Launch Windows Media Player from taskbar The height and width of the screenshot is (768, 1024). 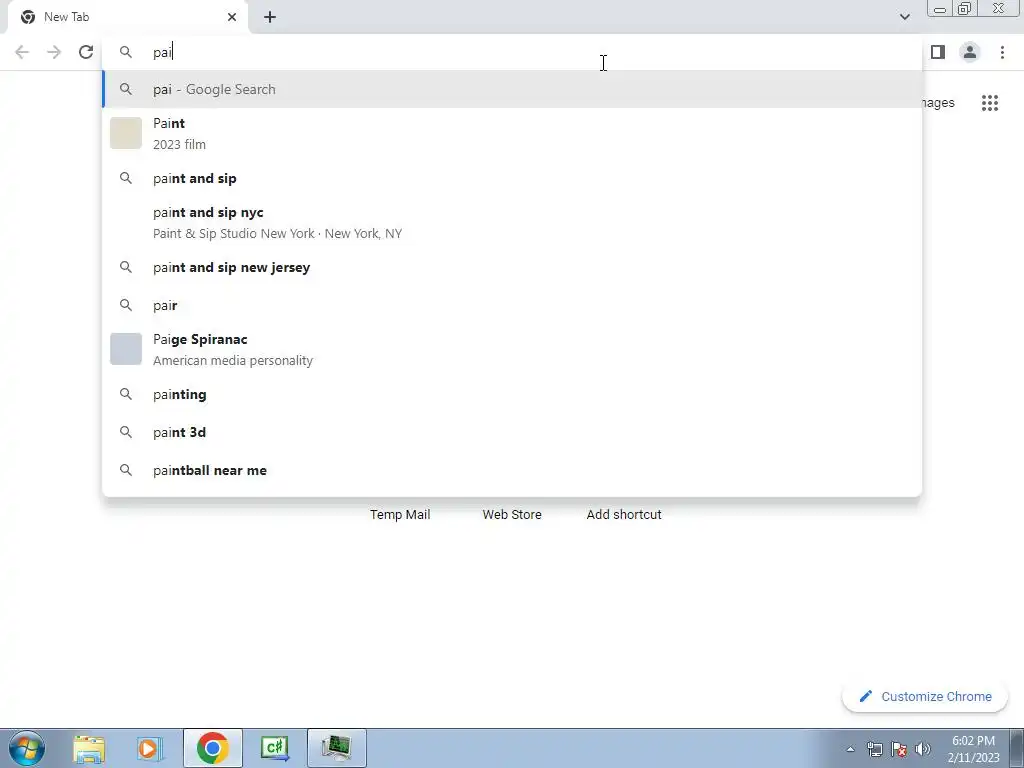pyautogui.click(x=150, y=748)
